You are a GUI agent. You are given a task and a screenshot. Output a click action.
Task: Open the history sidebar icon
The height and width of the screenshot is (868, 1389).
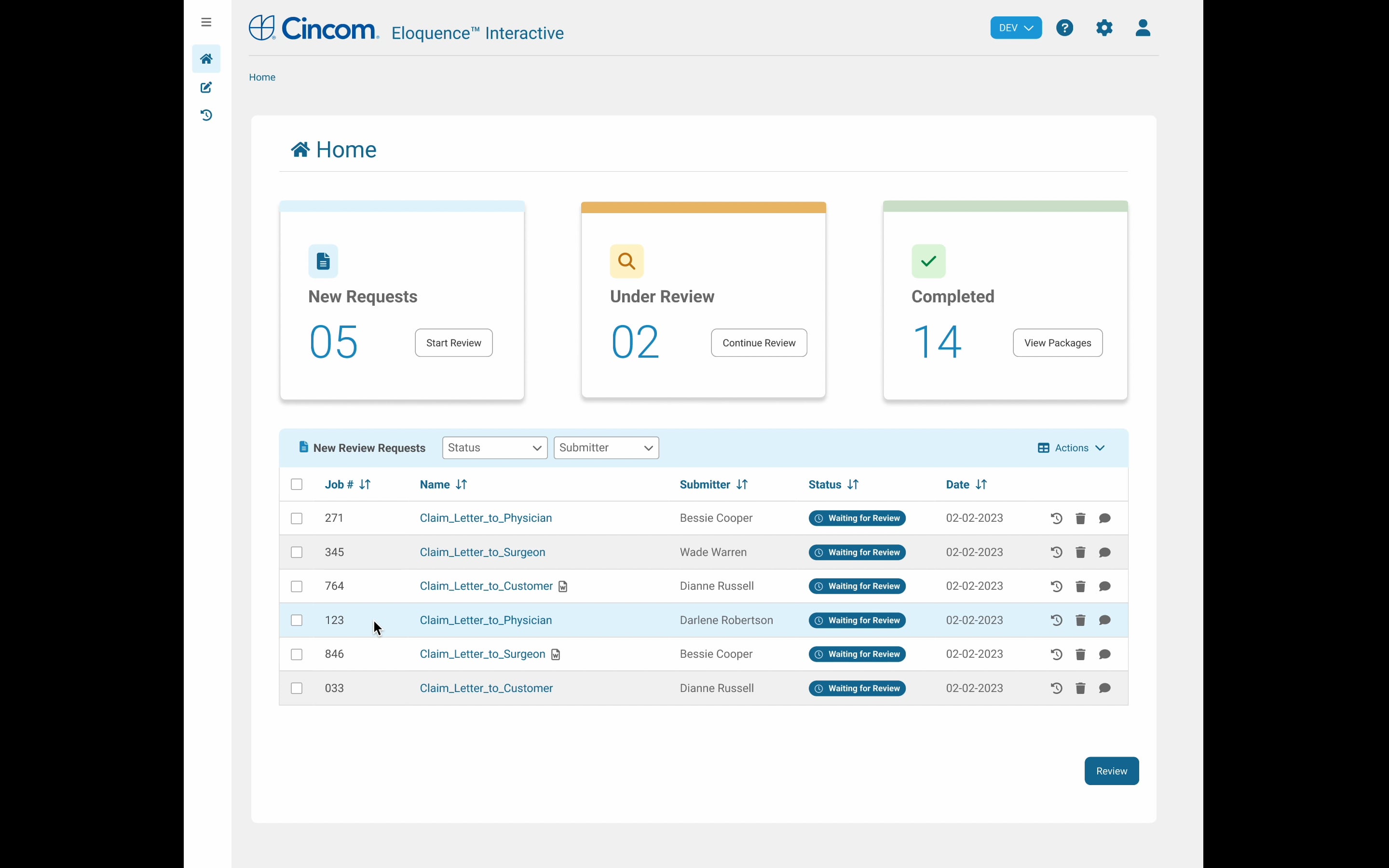coord(206,115)
